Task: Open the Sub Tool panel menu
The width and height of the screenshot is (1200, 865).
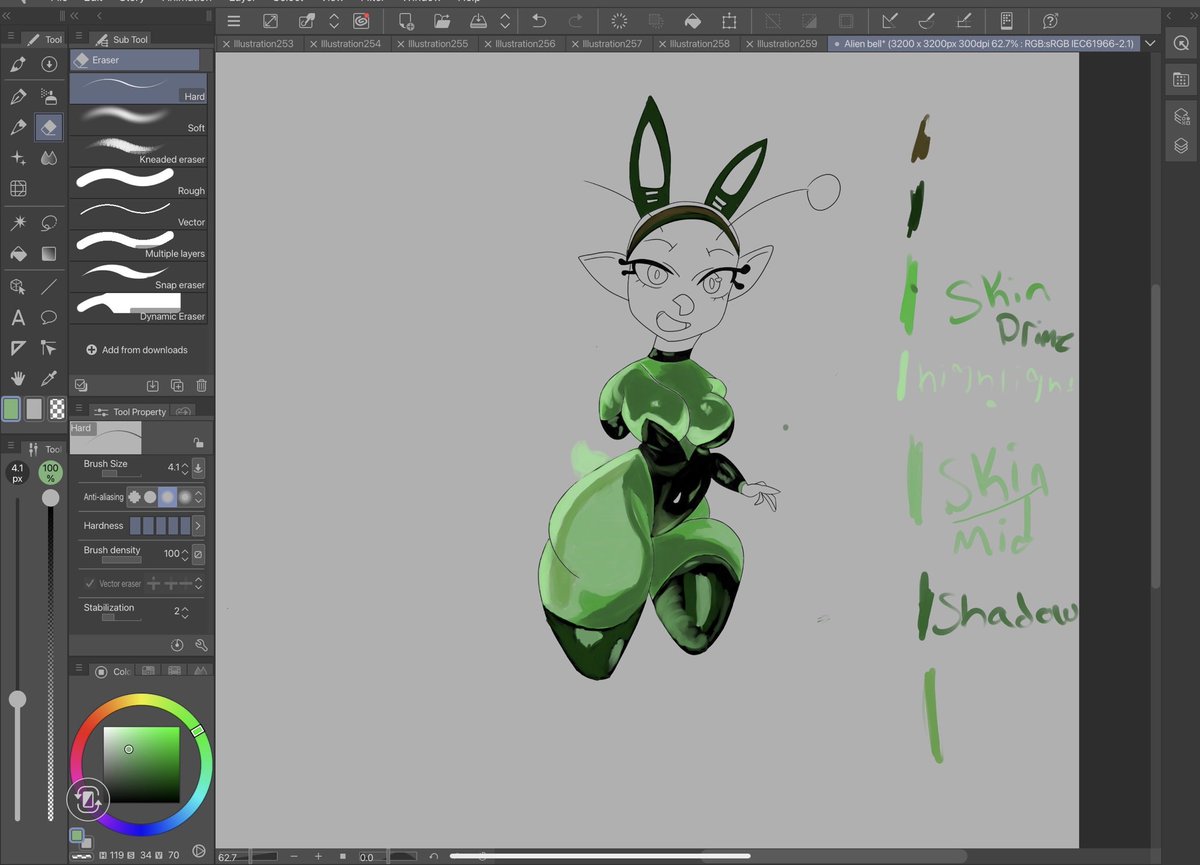Action: pos(79,38)
